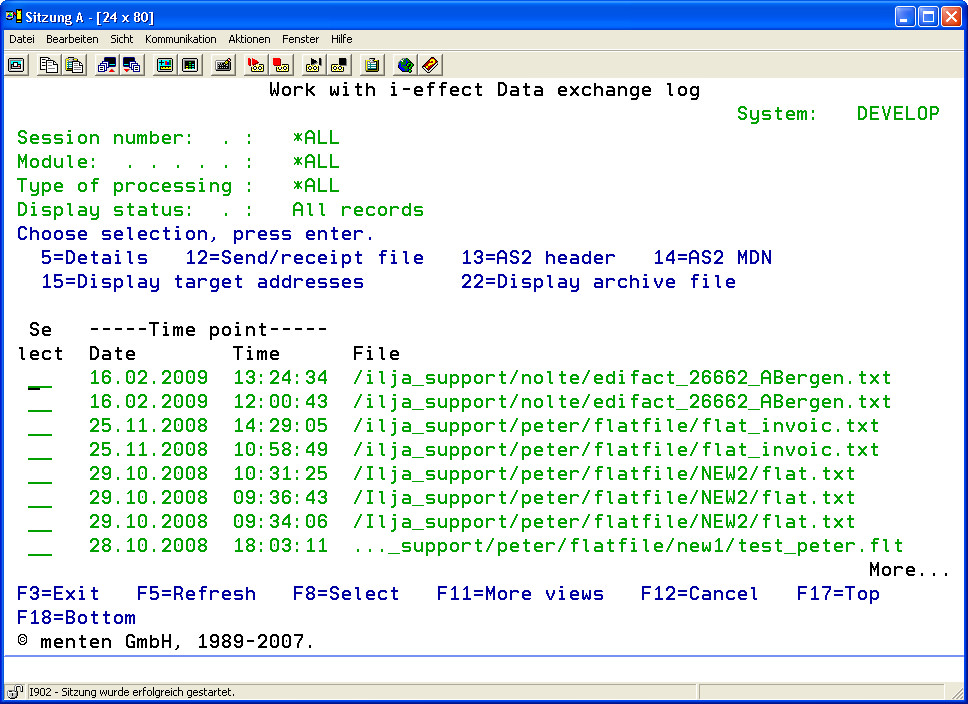Open the Aktionen menu
Viewport: 968px width, 704px height.
[249, 39]
